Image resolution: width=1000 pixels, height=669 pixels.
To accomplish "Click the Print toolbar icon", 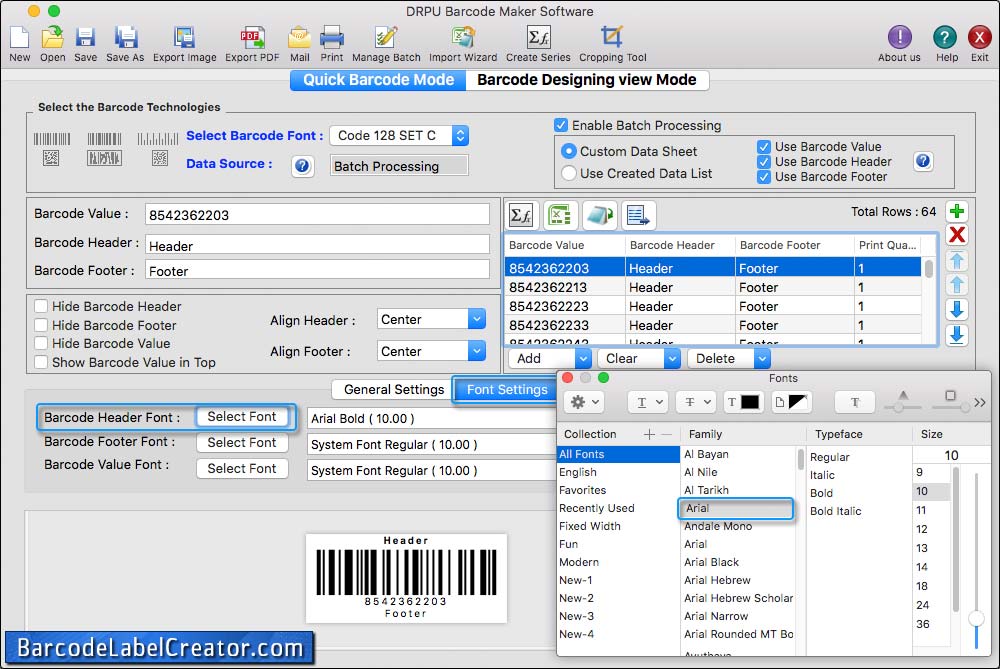I will click(x=332, y=38).
